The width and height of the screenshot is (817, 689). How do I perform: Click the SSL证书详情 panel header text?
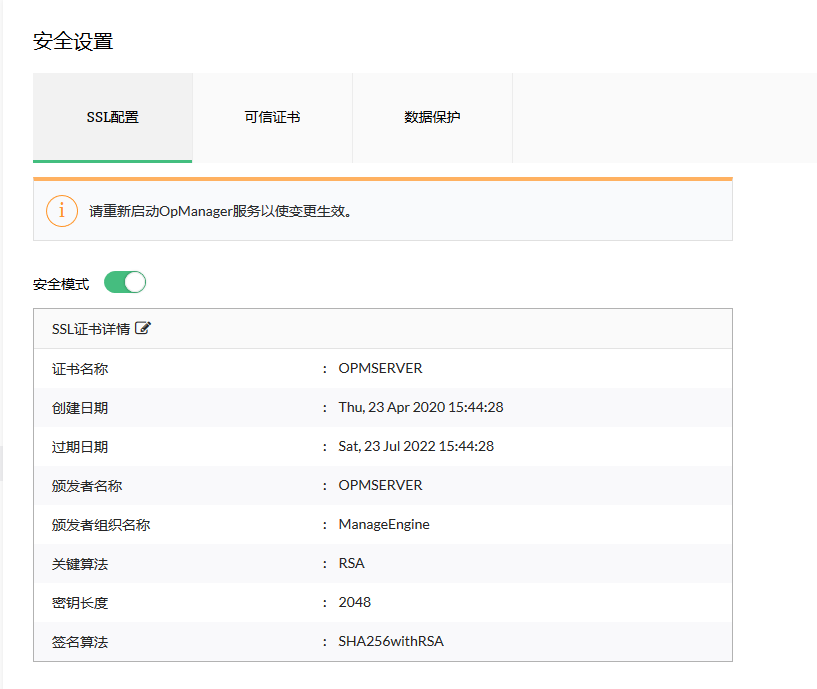point(90,329)
